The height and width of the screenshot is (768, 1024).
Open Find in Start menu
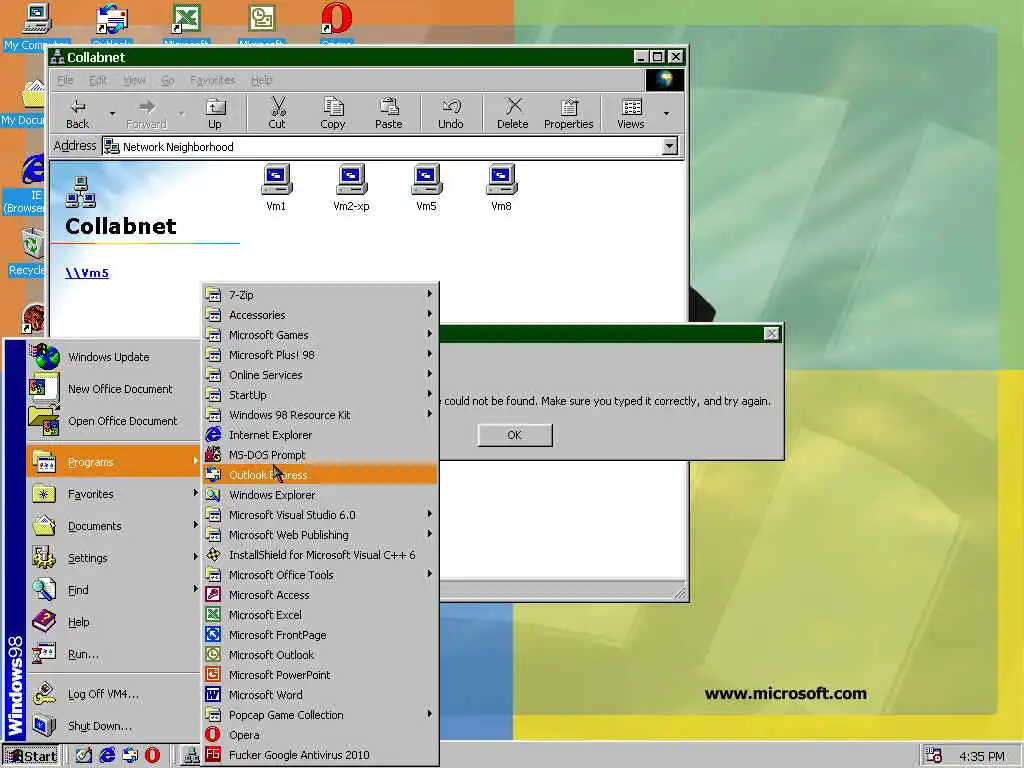click(114, 590)
